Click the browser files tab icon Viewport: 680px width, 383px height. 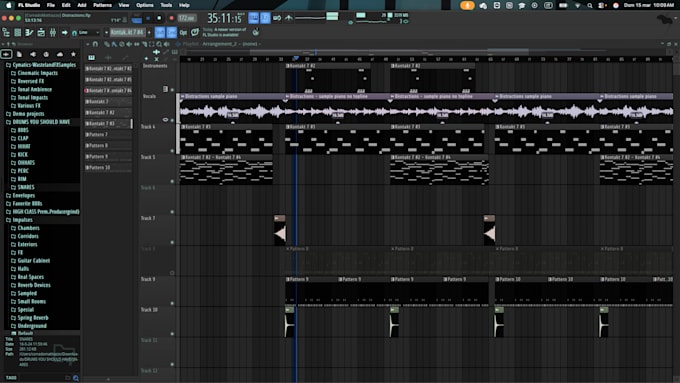19,54
